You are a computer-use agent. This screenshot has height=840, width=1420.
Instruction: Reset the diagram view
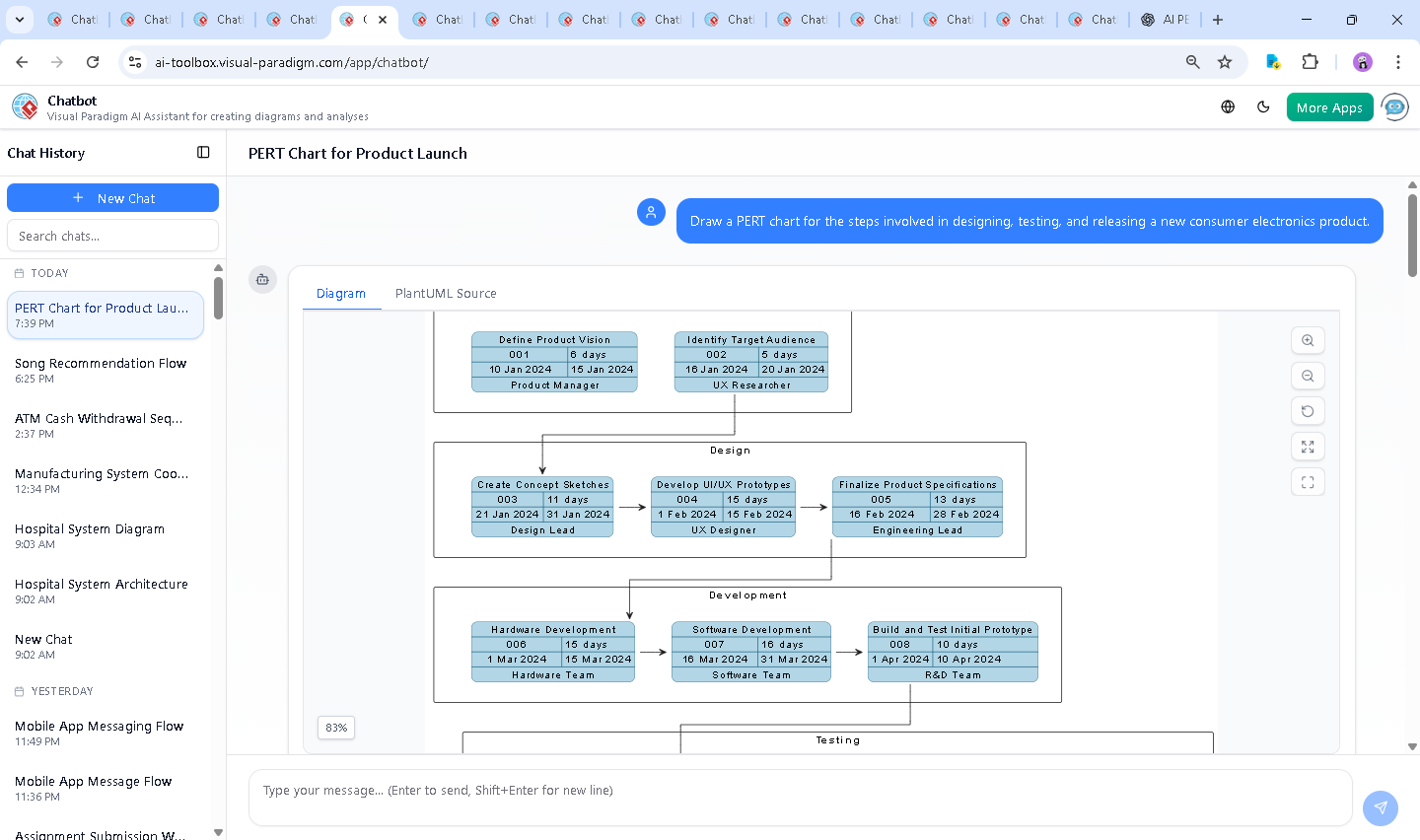(x=1308, y=411)
